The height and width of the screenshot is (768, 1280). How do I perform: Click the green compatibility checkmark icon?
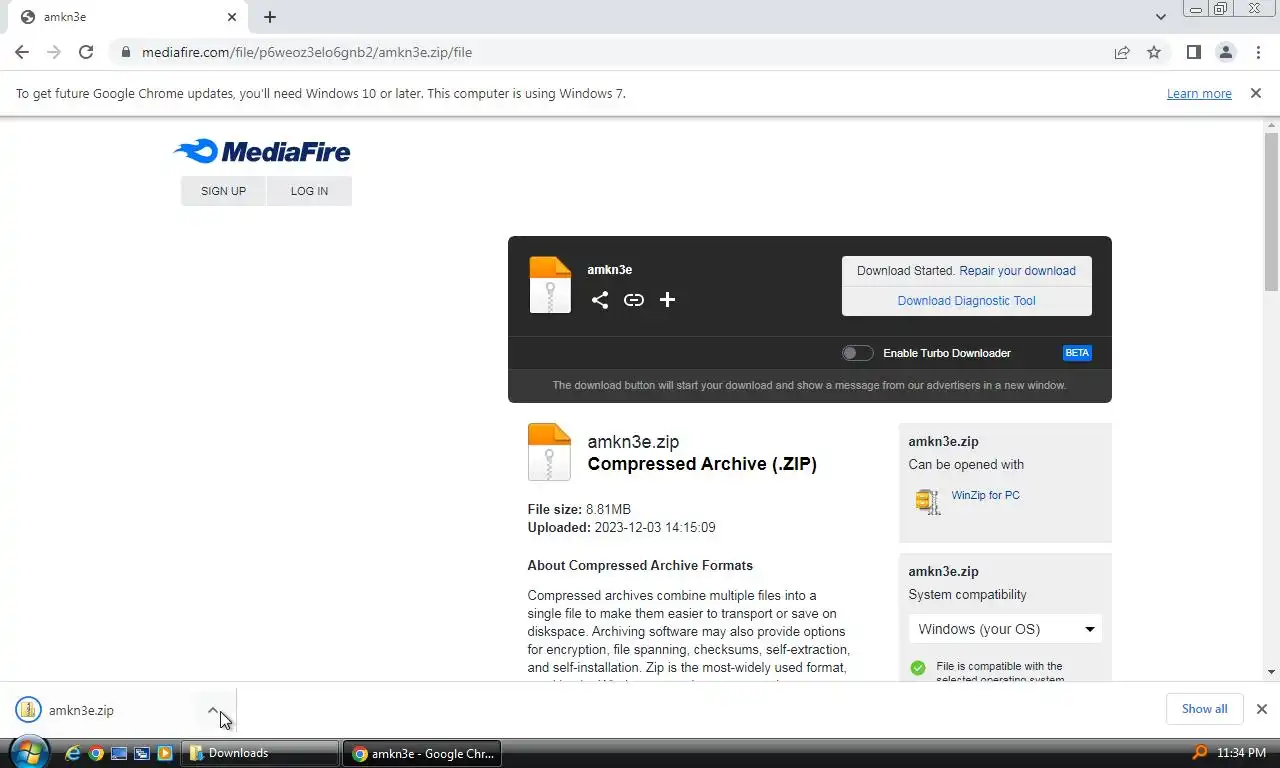point(918,668)
